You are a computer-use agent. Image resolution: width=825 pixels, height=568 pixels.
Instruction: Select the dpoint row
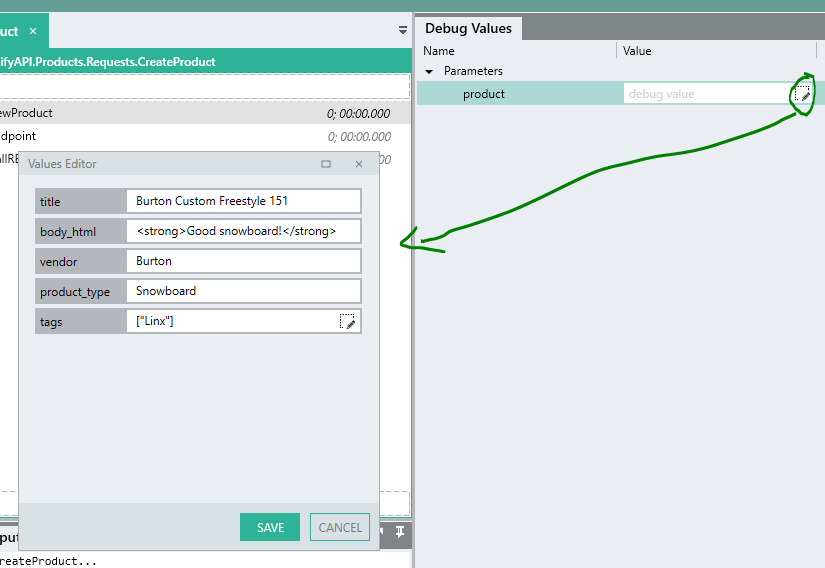pyautogui.click(x=205, y=136)
